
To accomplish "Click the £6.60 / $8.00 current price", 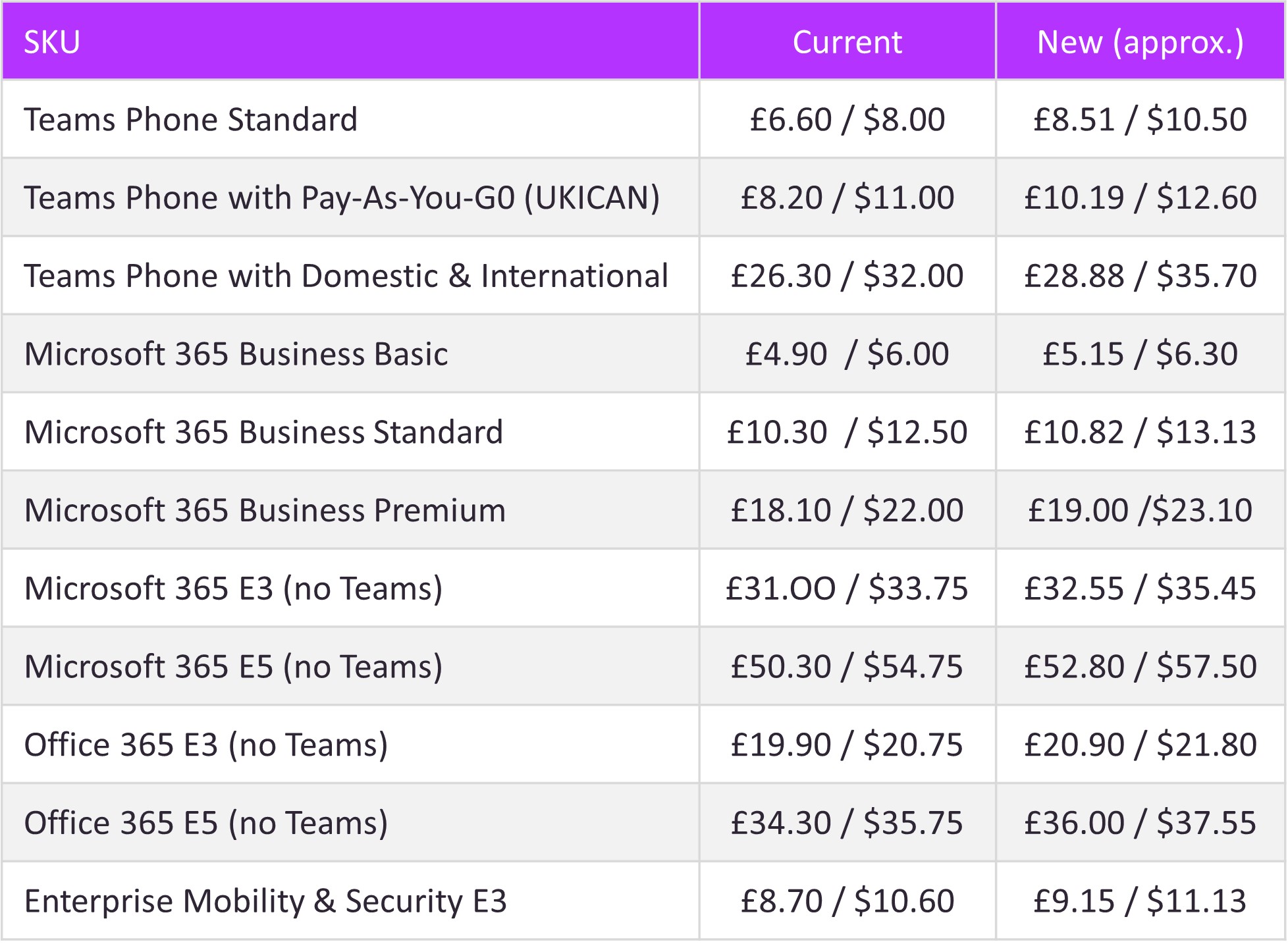I will click(x=847, y=120).
